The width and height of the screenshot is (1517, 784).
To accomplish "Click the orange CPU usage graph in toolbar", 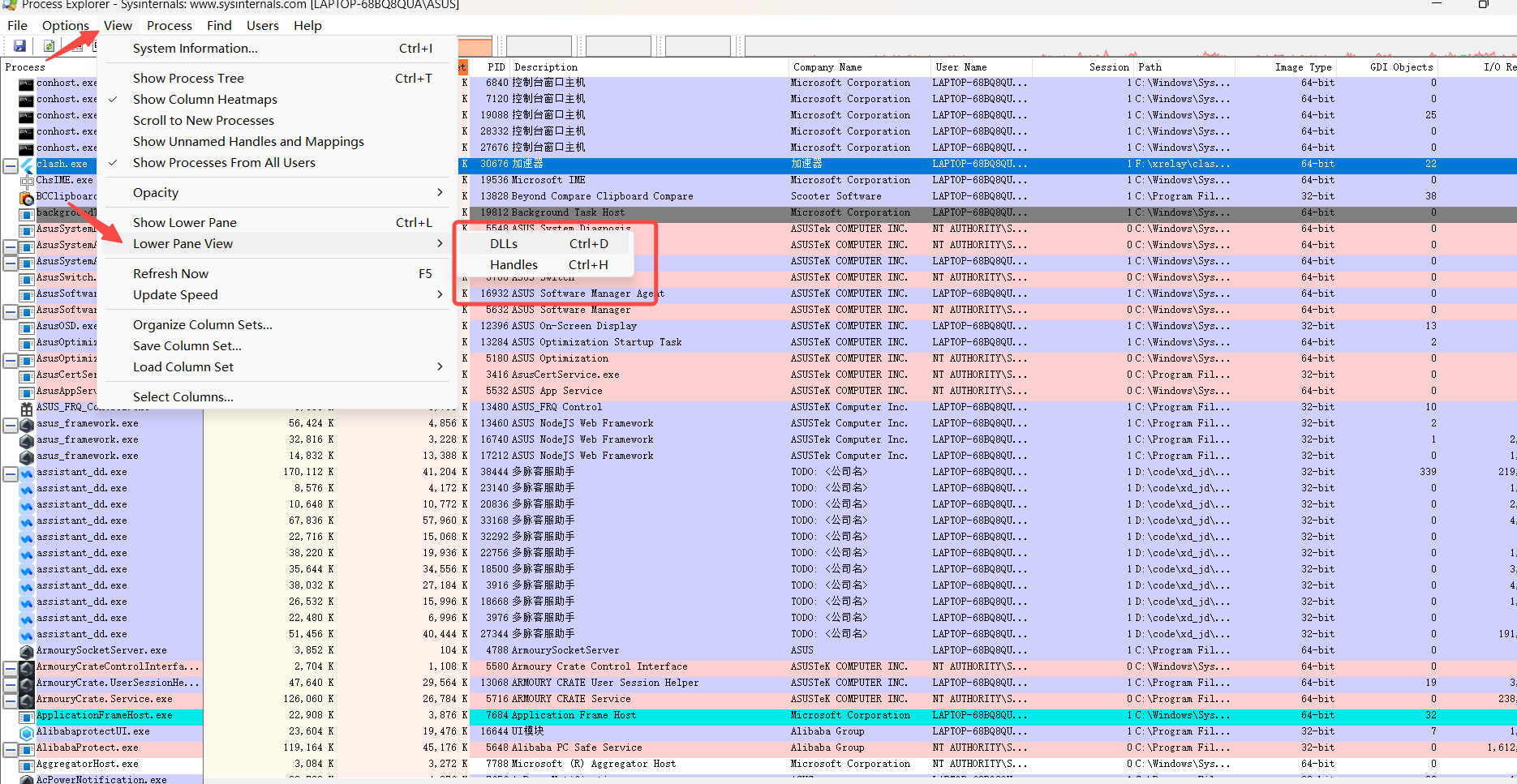I will click(x=475, y=46).
